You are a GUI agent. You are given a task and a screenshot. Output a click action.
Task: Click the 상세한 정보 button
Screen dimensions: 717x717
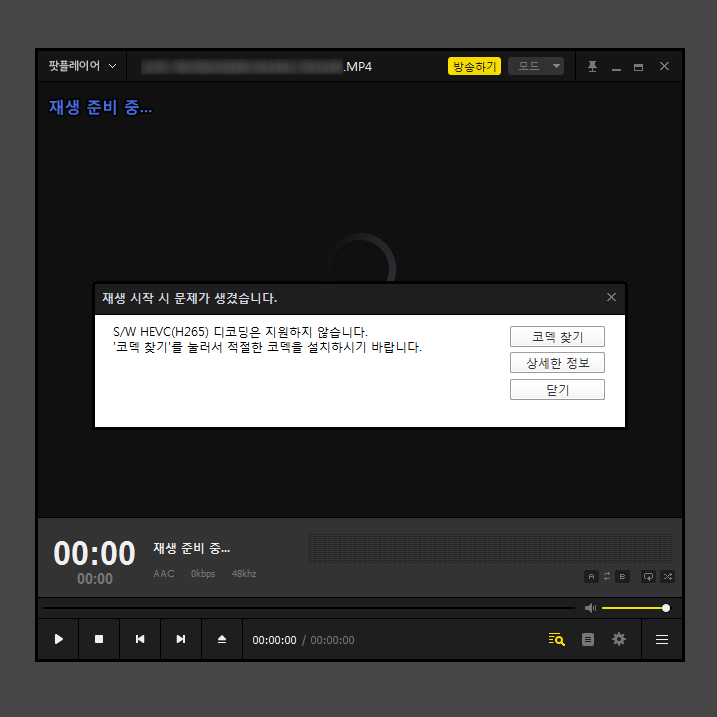[x=557, y=363]
